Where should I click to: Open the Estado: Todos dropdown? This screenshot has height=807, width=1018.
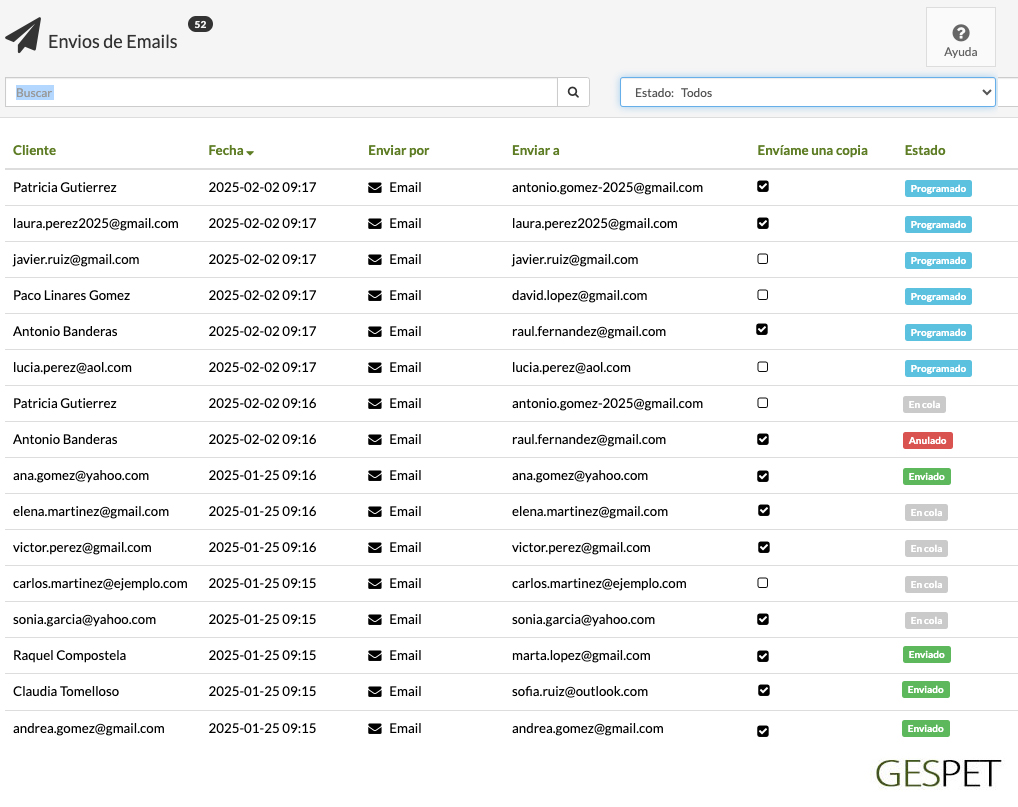tap(808, 92)
